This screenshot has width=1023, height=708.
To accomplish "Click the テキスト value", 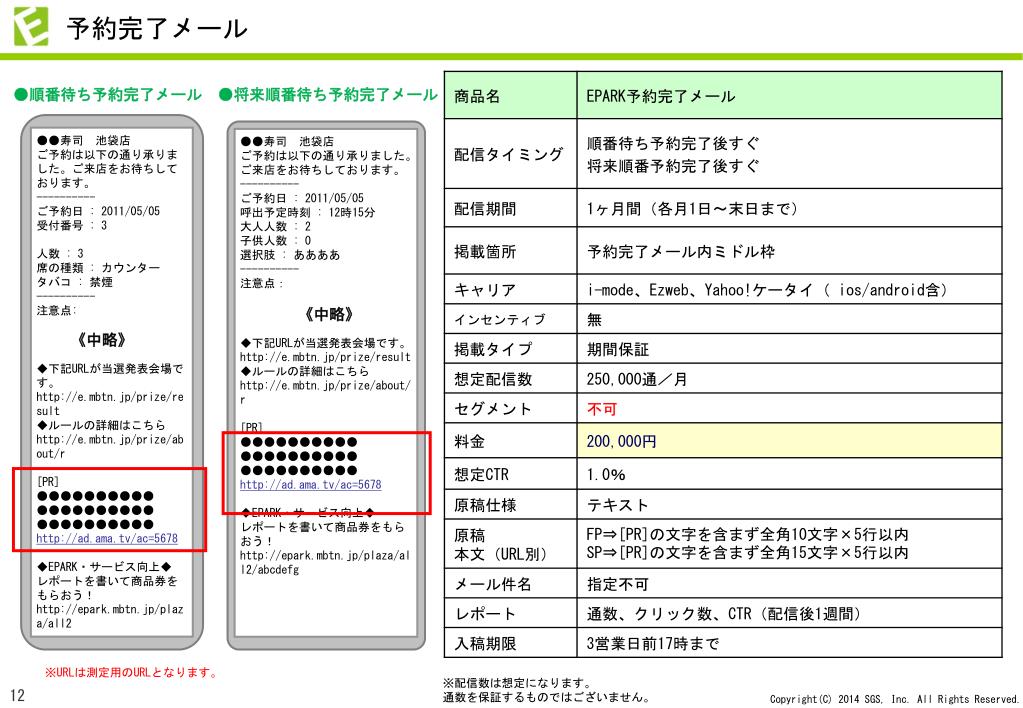I will 617,504.
